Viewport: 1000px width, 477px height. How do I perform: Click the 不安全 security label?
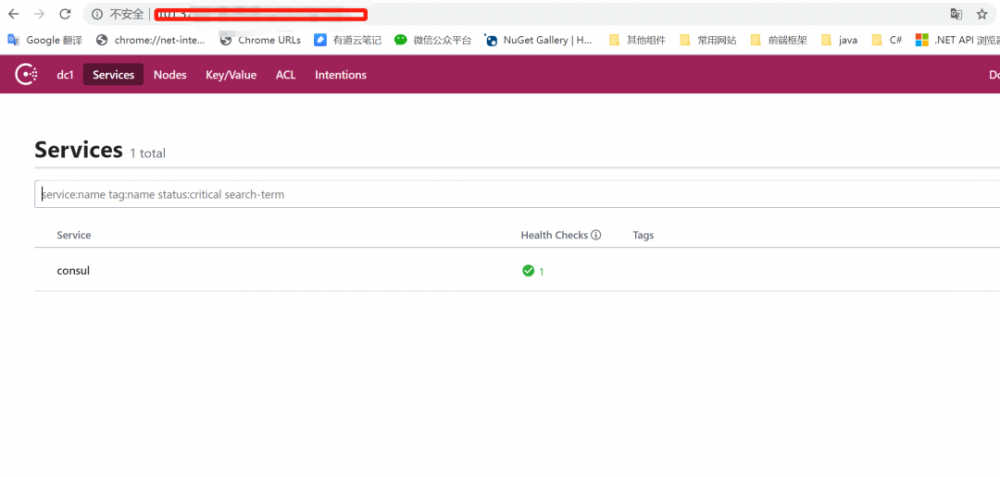coord(126,14)
